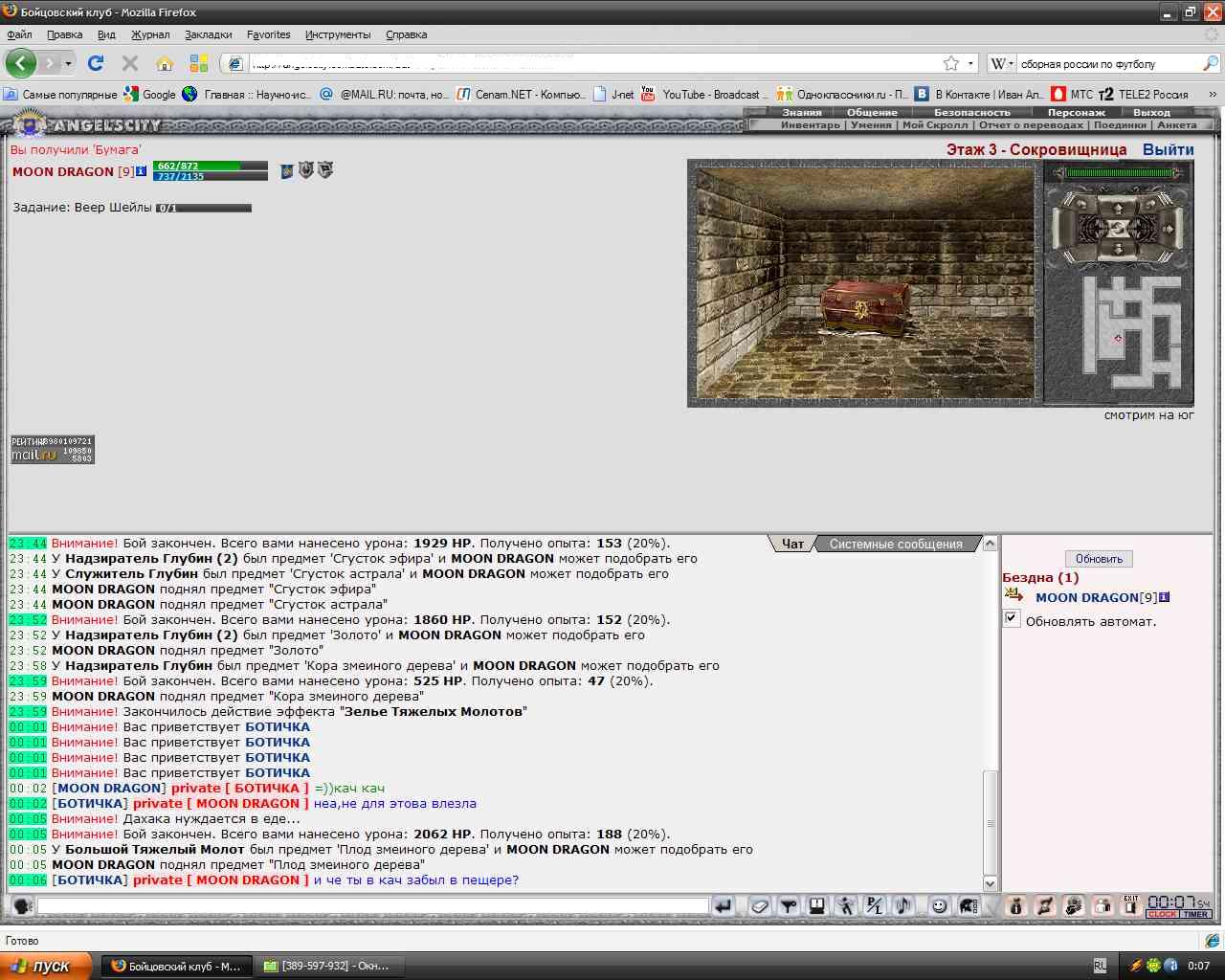This screenshot has height=980, width=1225.
Task: Switch to Системные сообщения tab
Action: pyautogui.click(x=896, y=544)
